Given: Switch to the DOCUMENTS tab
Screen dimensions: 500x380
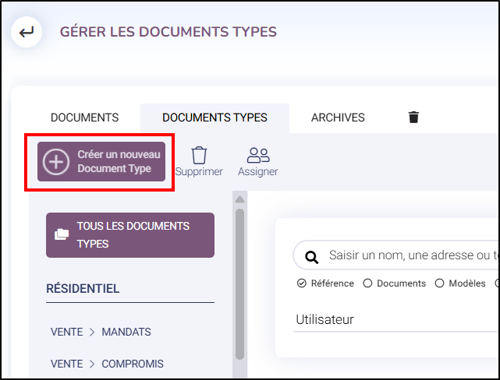Looking at the screenshot, I should [x=84, y=118].
